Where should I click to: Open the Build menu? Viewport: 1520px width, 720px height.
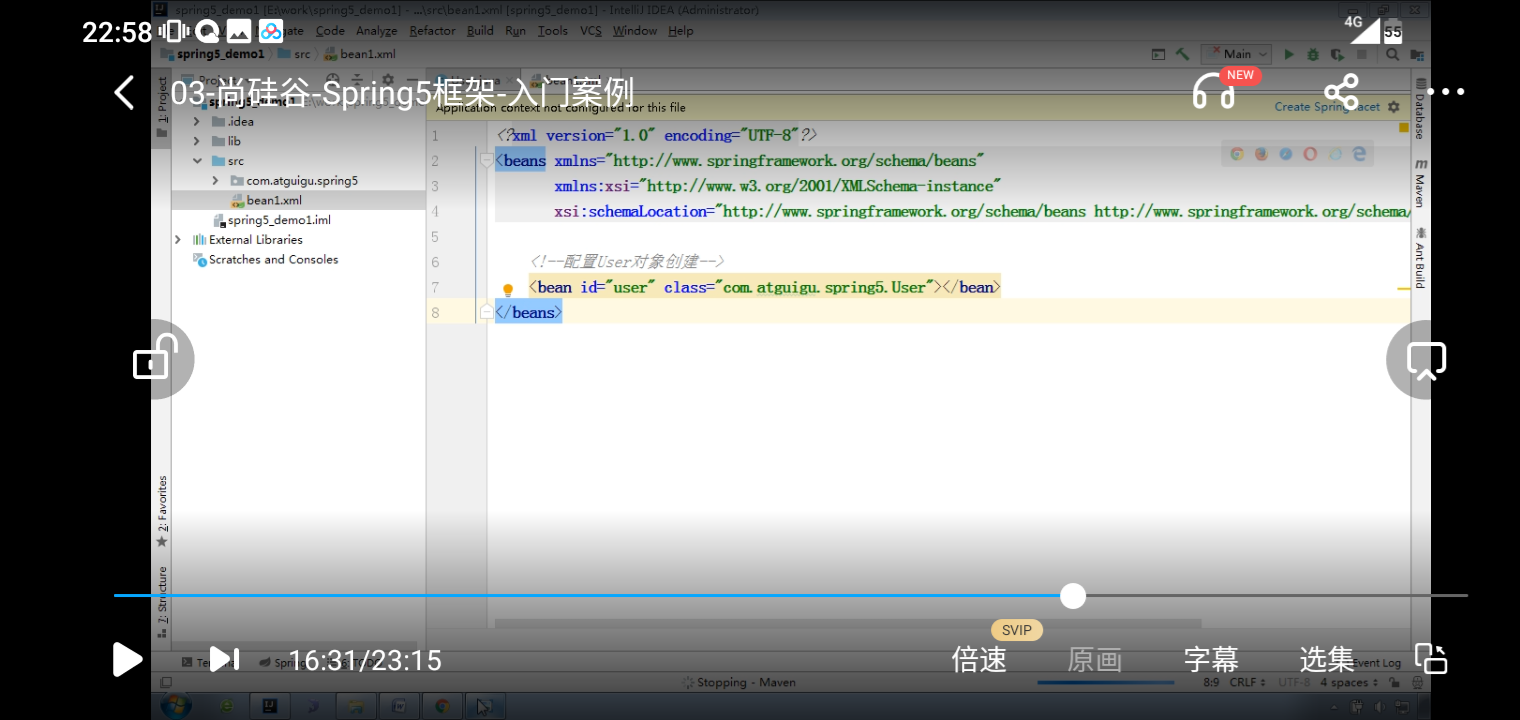point(481,31)
